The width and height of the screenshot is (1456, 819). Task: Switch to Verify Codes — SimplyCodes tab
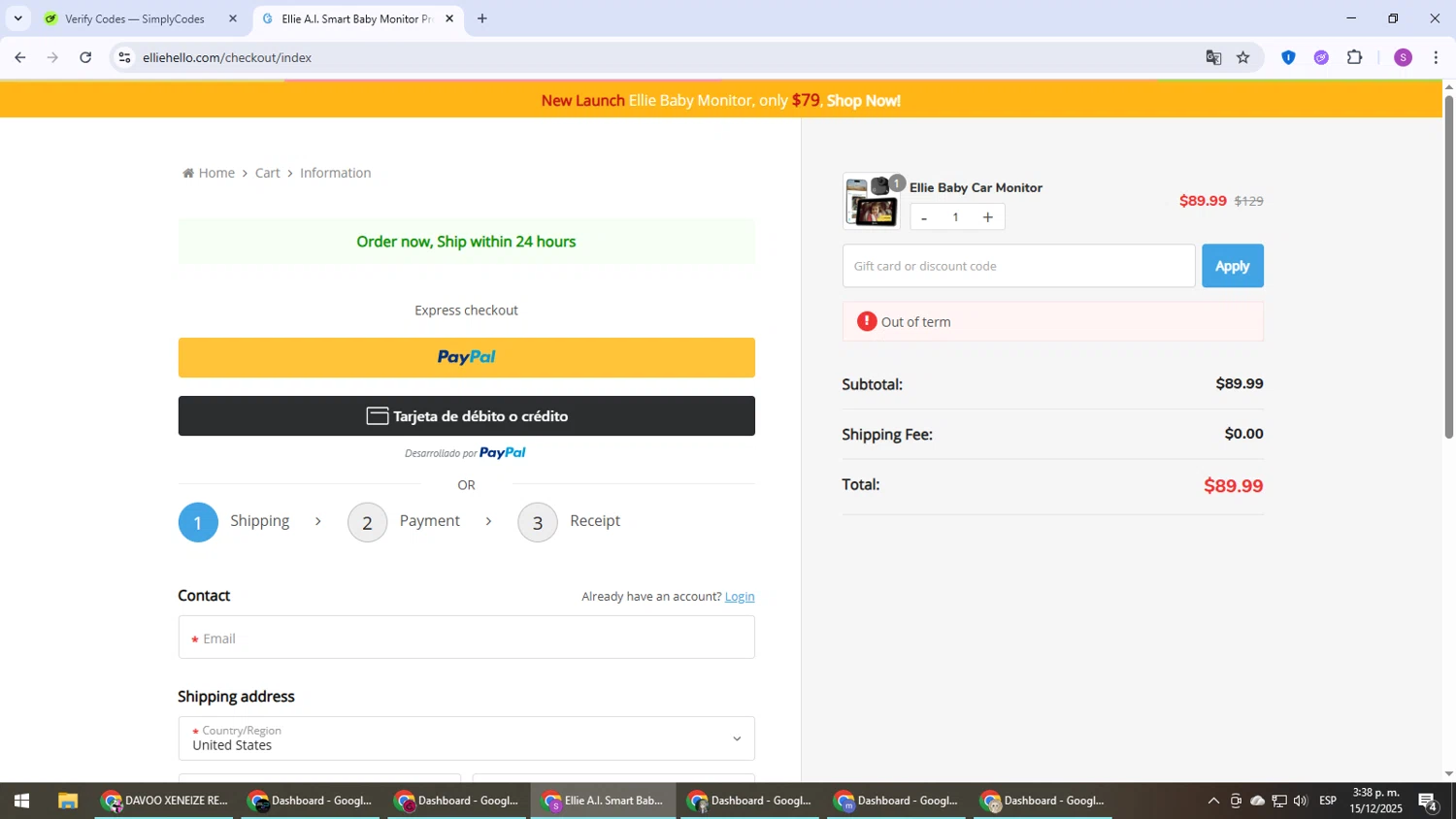pyautogui.click(x=134, y=18)
